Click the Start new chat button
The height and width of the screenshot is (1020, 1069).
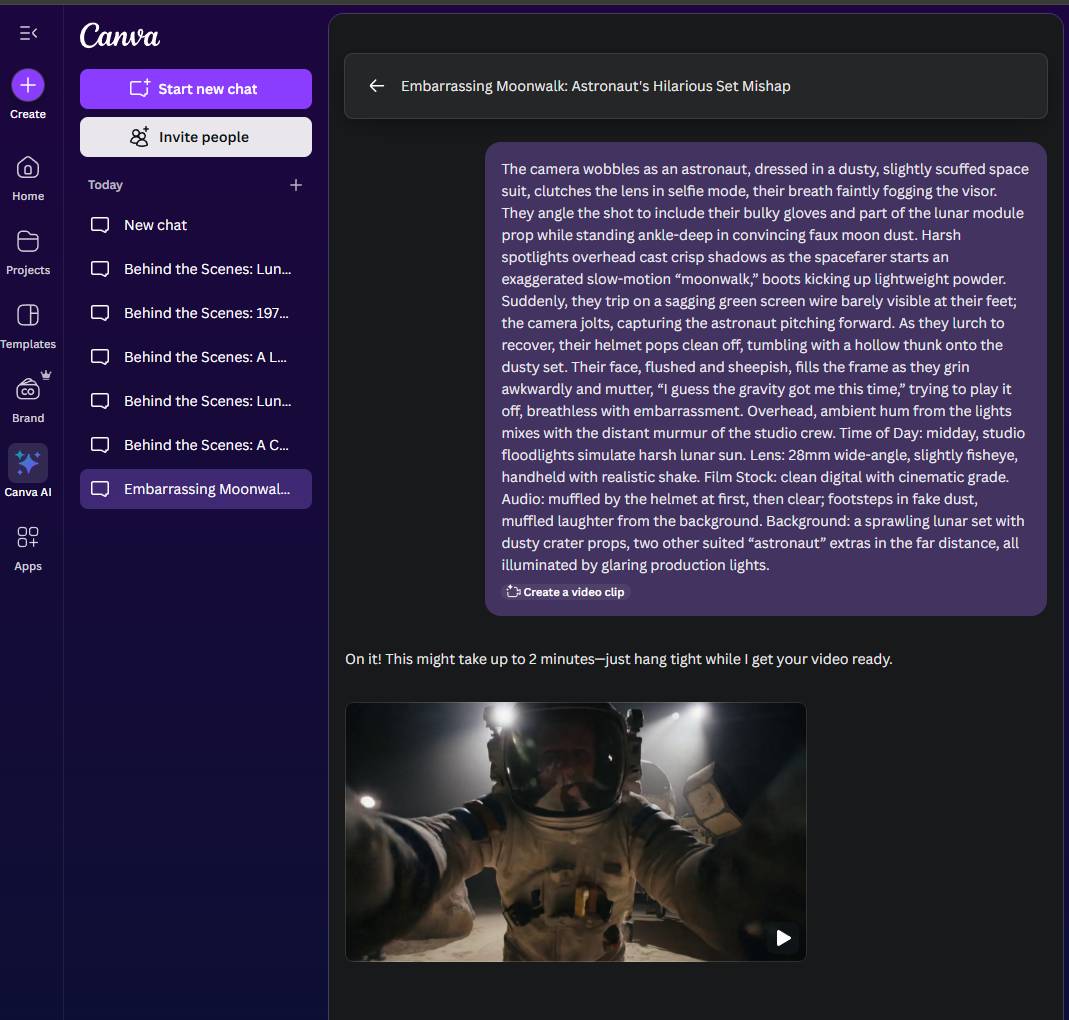196,89
